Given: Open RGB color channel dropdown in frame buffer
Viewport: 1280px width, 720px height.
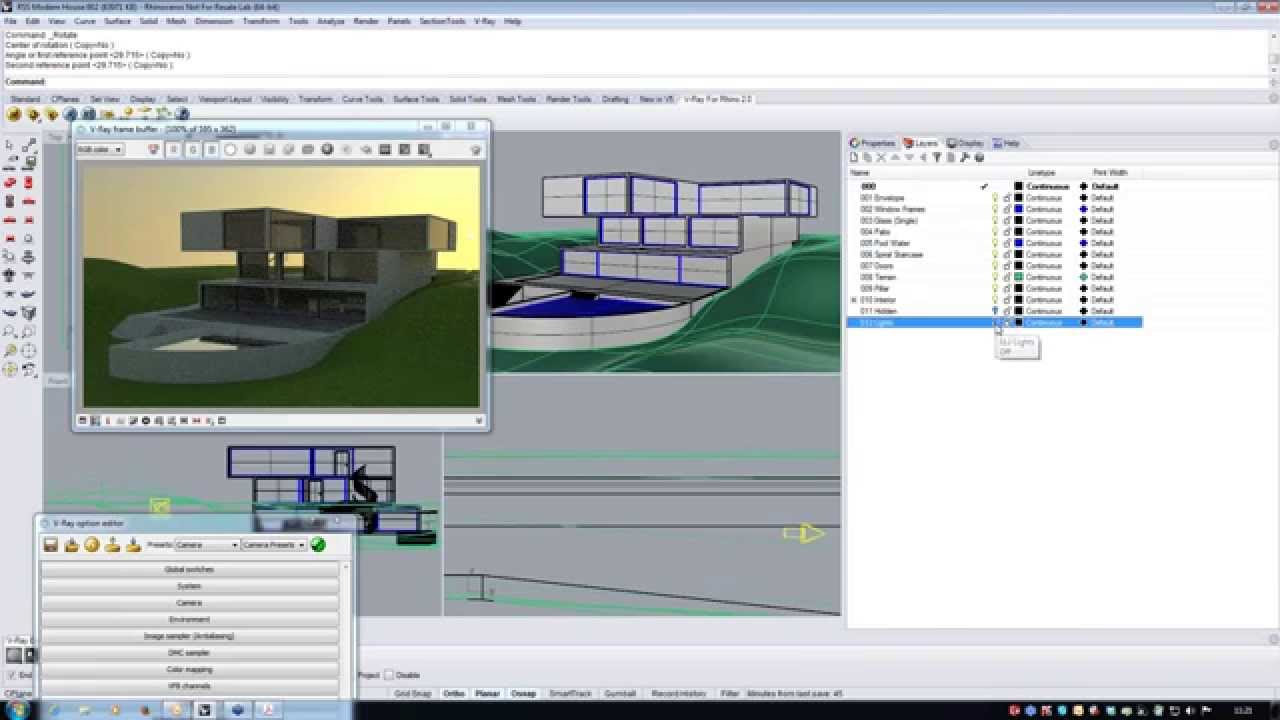Looking at the screenshot, I should [100, 150].
